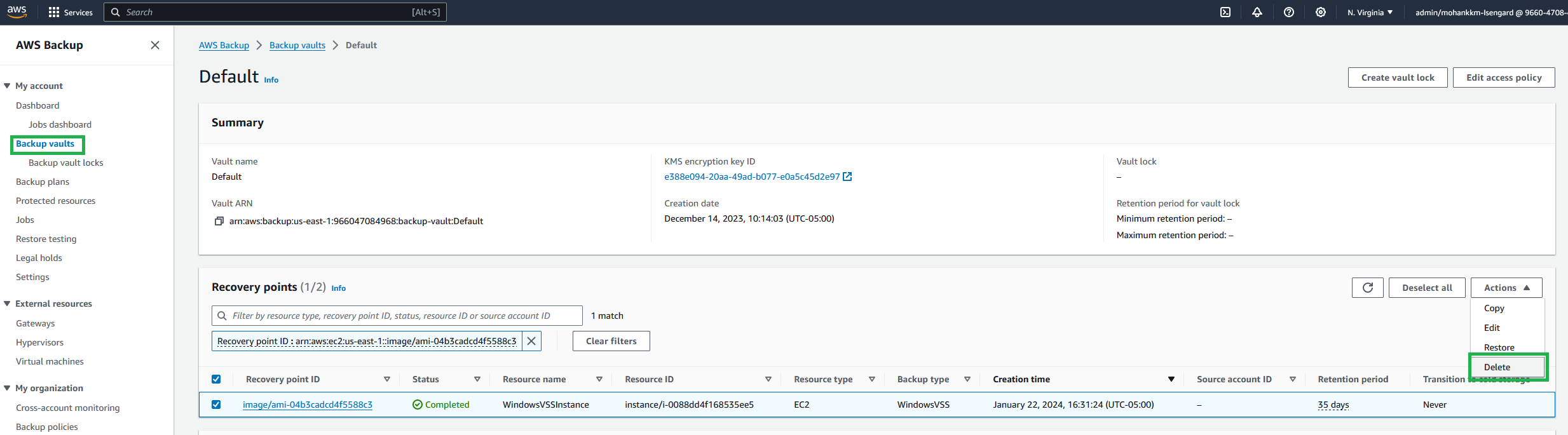This screenshot has width=1568, height=435.
Task: Select Backup vaults in sidebar
Action: (x=45, y=144)
